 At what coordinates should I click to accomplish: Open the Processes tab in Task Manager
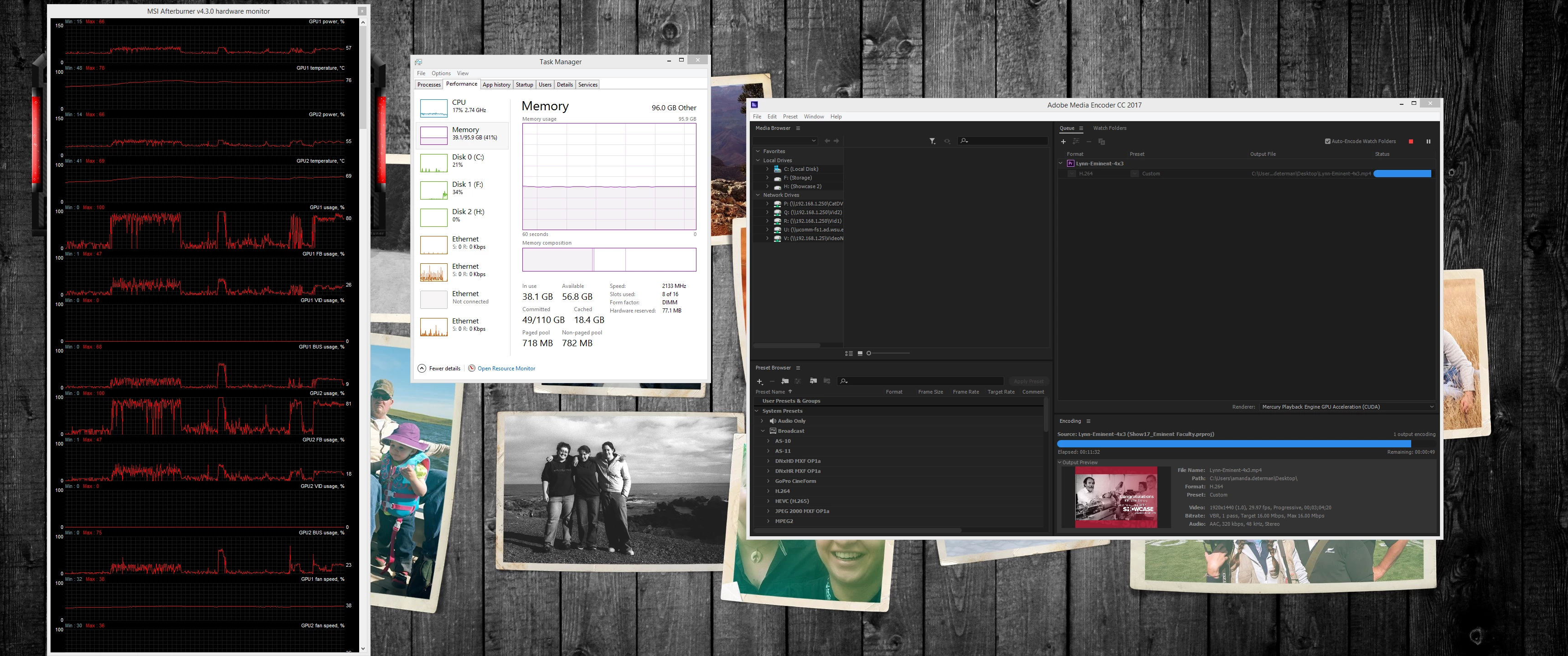[x=428, y=85]
